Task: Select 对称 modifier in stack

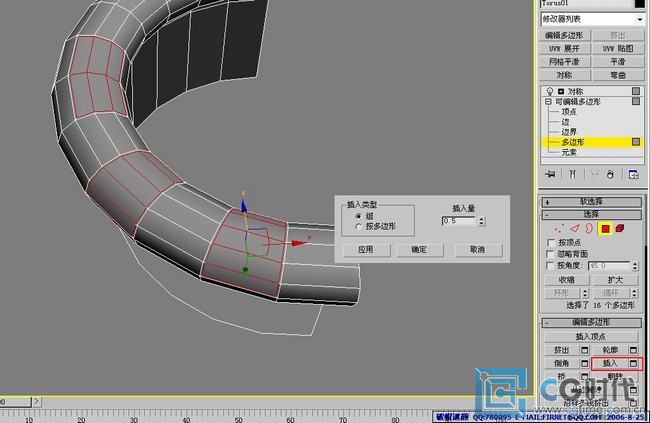Action: pos(575,91)
